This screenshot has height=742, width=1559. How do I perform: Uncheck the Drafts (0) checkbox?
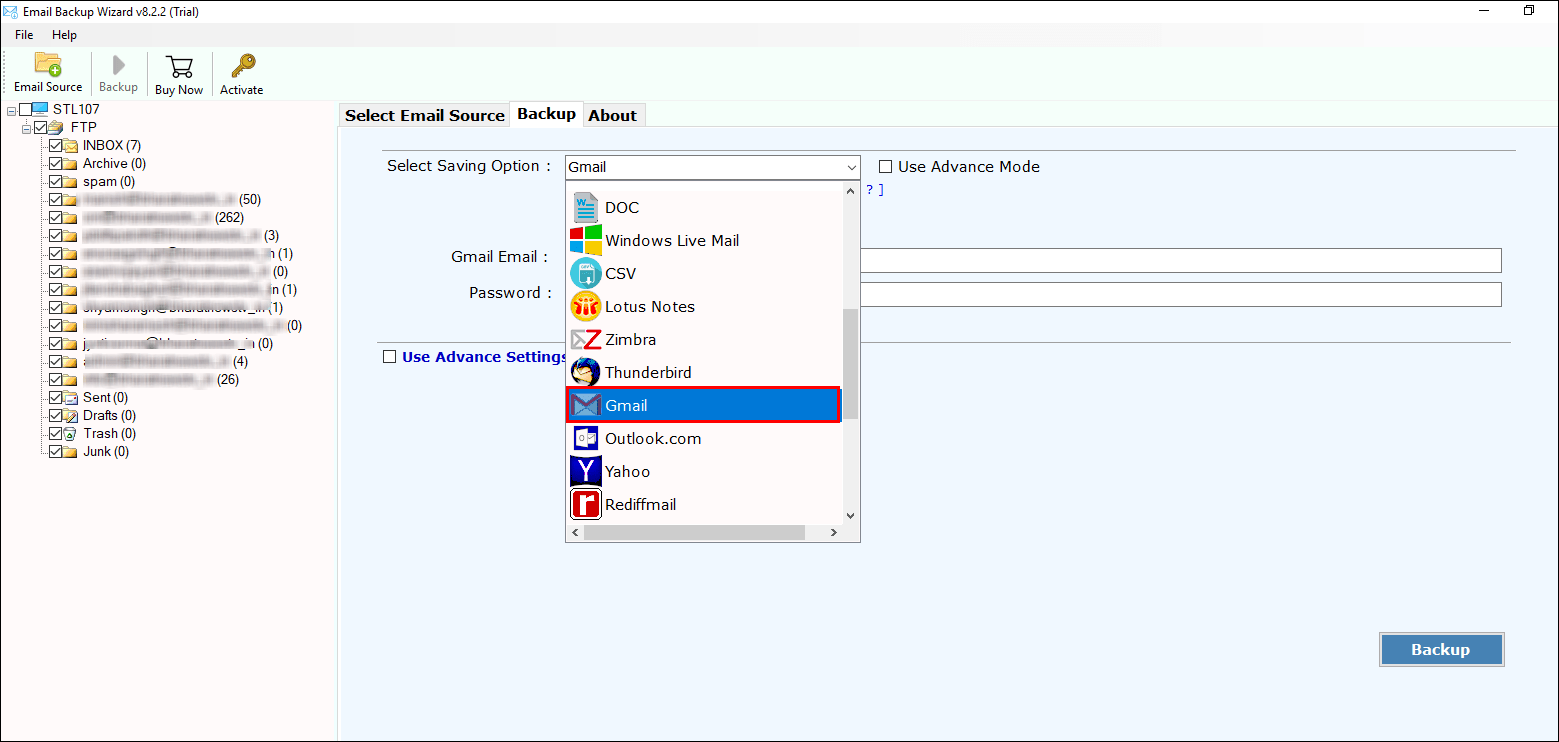(56, 416)
